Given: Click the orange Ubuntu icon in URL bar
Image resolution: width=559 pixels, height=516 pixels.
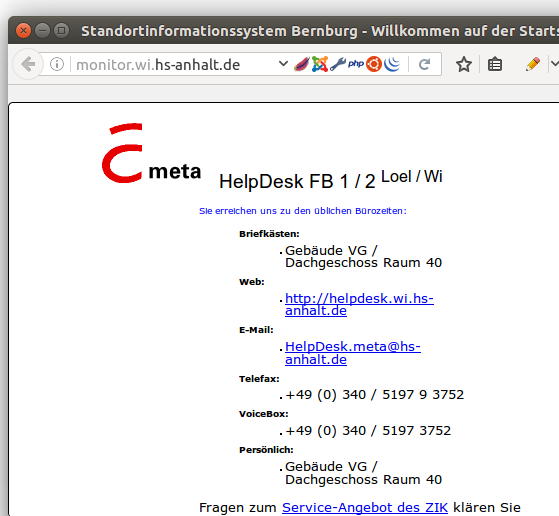Looking at the screenshot, I should pos(374,64).
